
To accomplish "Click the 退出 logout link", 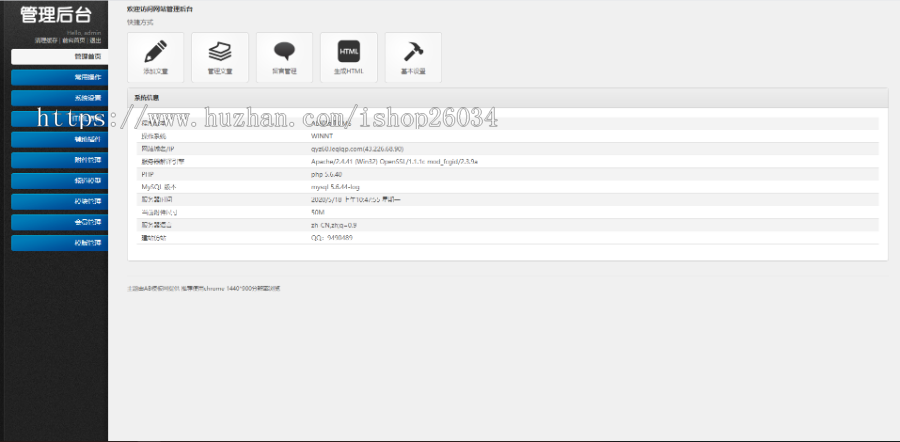I will 95,41.
